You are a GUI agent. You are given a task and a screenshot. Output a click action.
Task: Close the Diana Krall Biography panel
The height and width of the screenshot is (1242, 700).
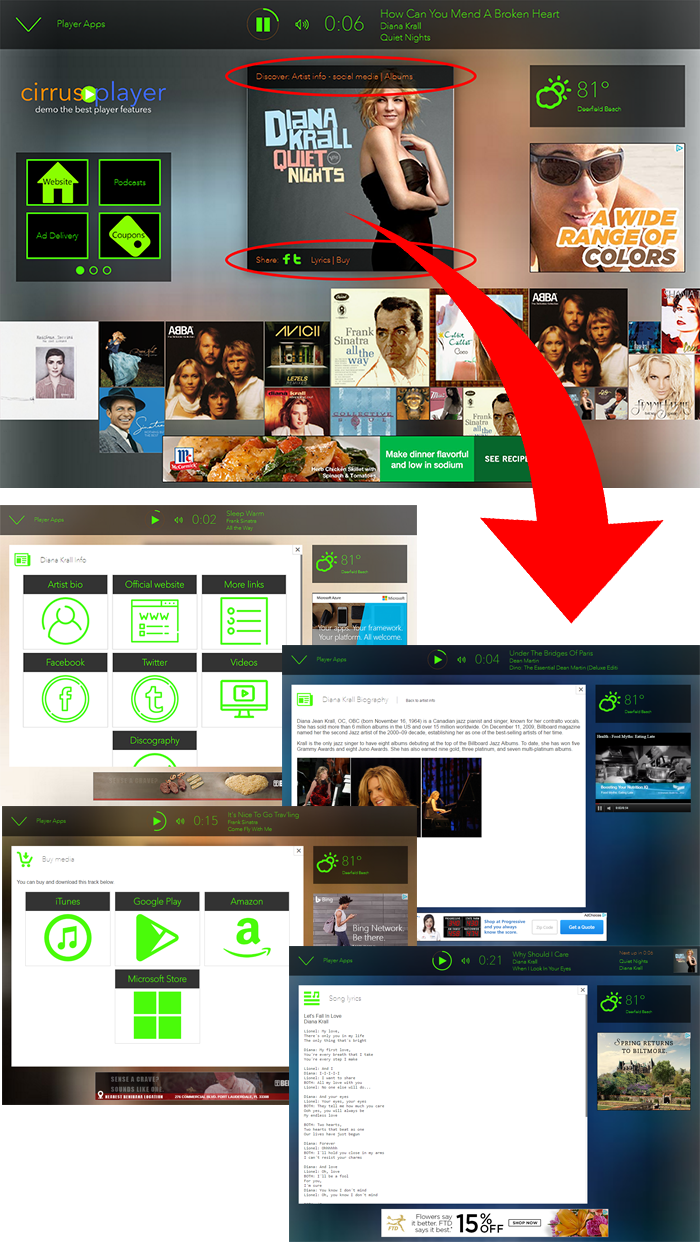[x=582, y=690]
